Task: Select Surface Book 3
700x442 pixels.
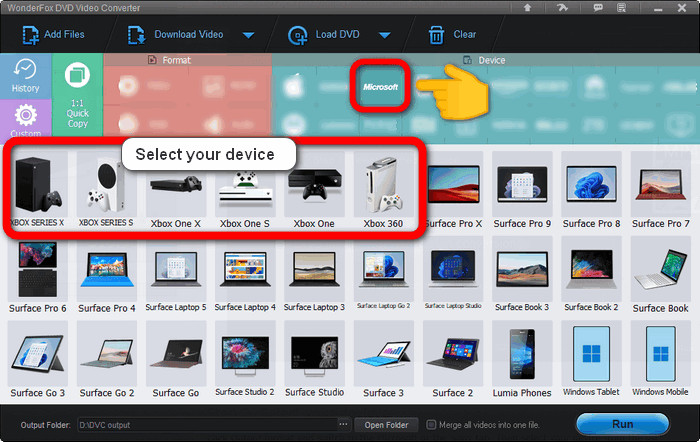Action: [522, 275]
